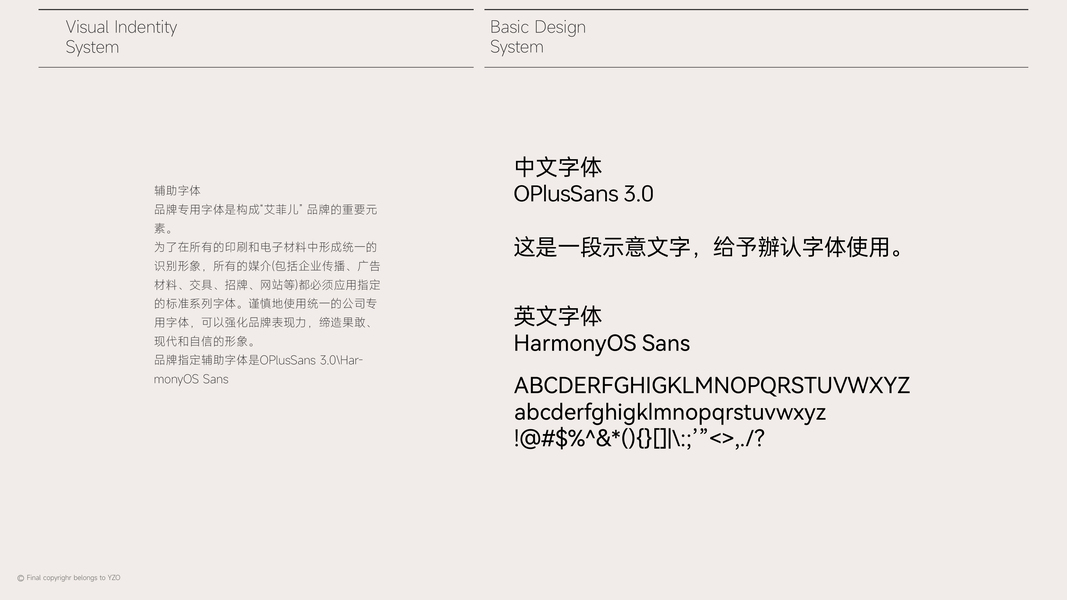Click the line '识别形象，所有的媒介(包括企业传播、广告'
1067x600 pixels.
pos(267,266)
